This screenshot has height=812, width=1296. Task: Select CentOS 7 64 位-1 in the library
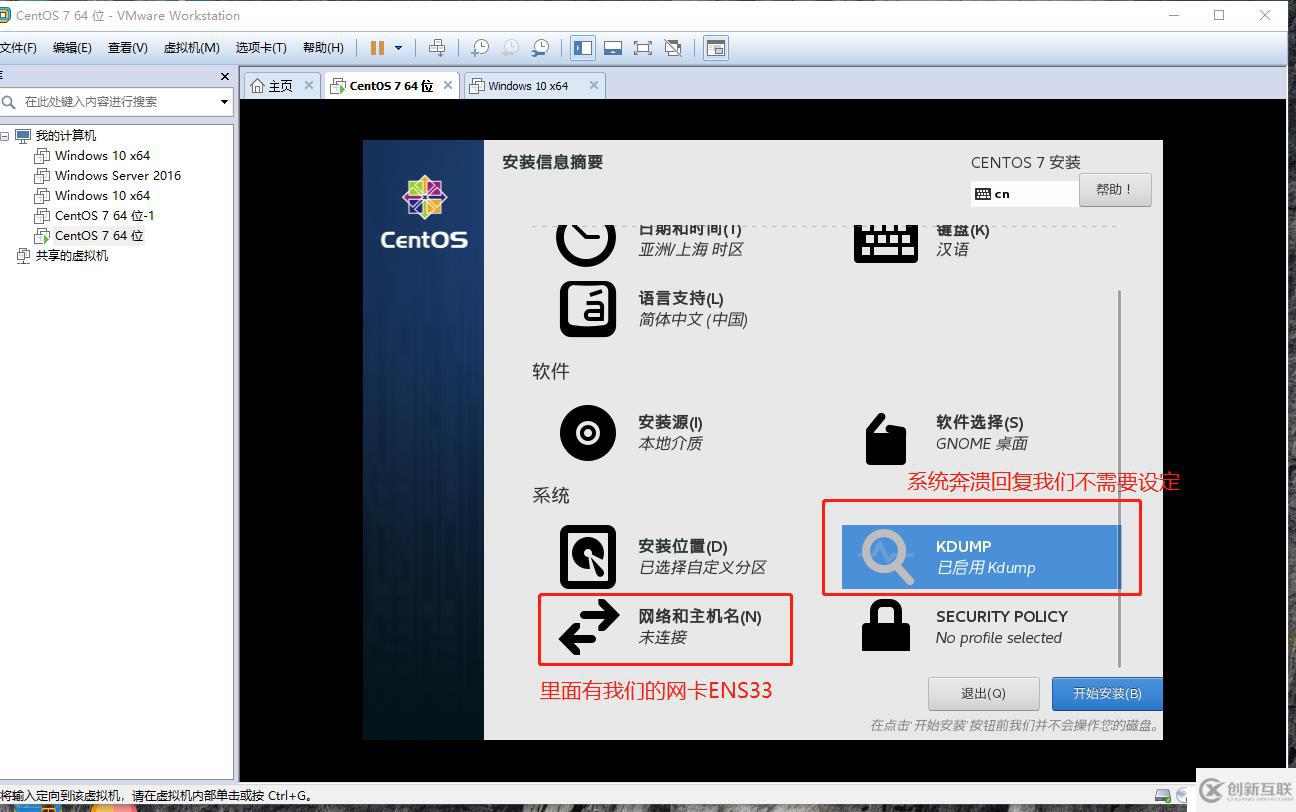pos(105,215)
